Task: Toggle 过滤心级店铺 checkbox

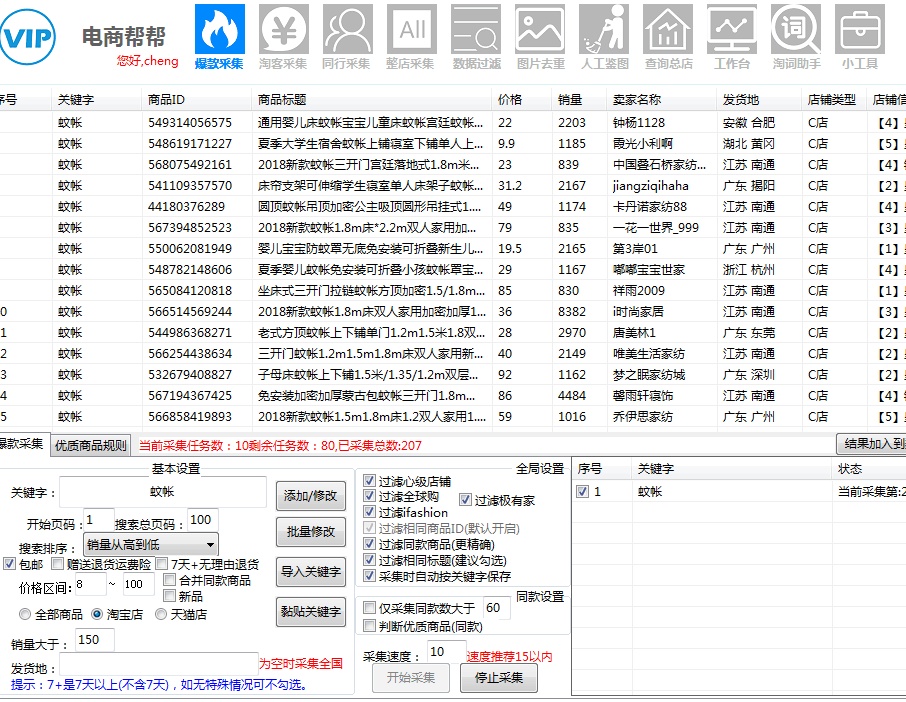Action: pyautogui.click(x=370, y=481)
